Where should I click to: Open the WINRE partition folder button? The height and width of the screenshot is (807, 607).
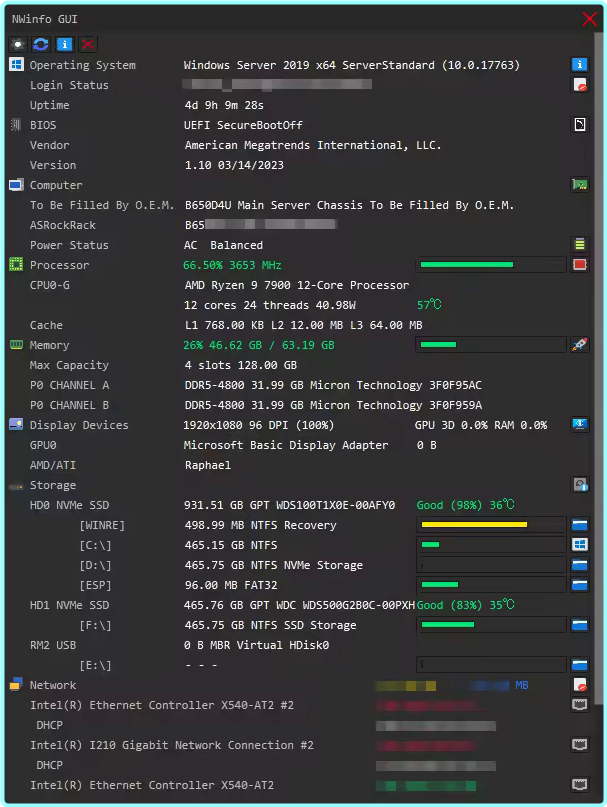click(579, 525)
